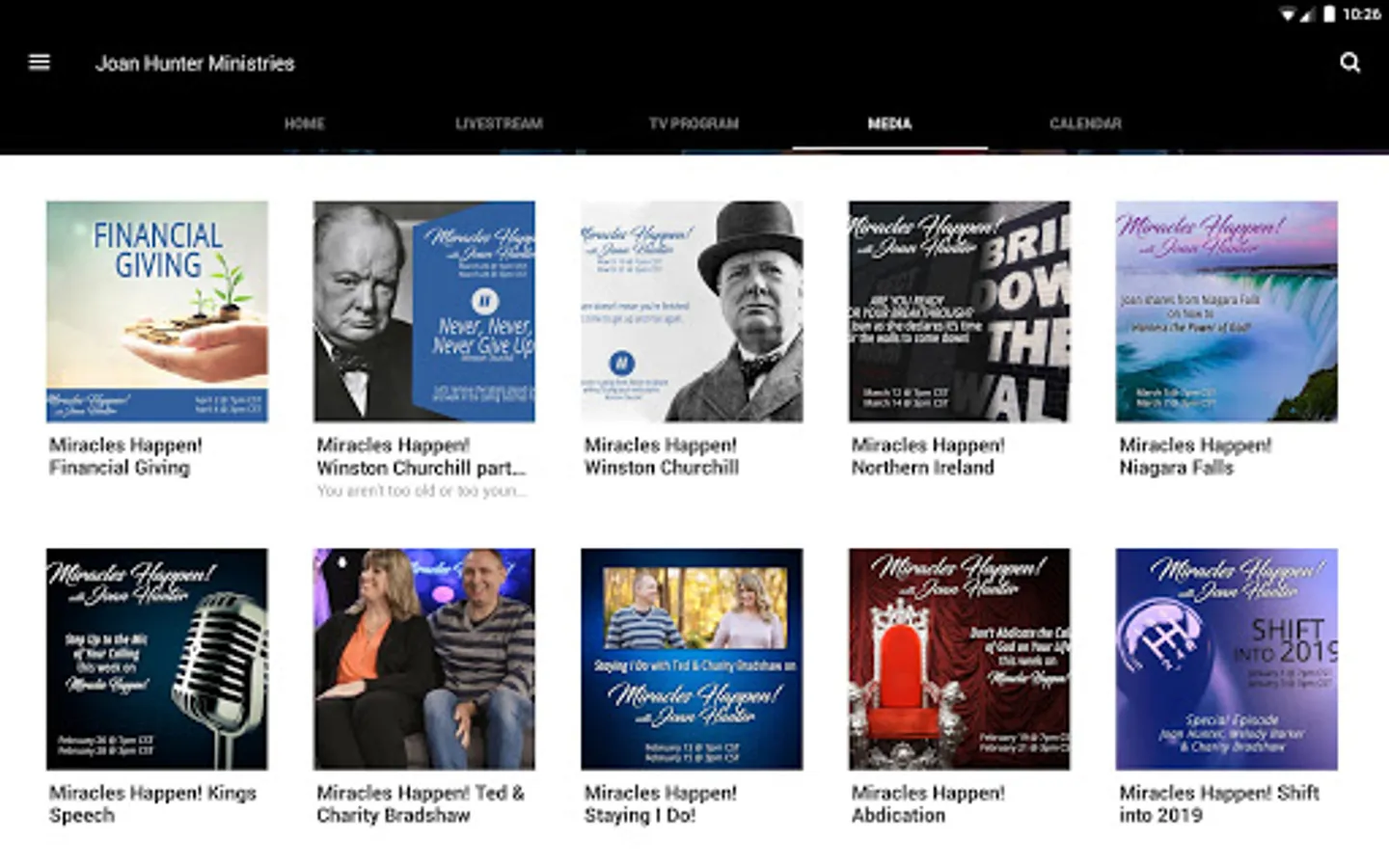Tap the search magnifier icon
Viewport: 1389px width, 868px height.
click(x=1350, y=63)
